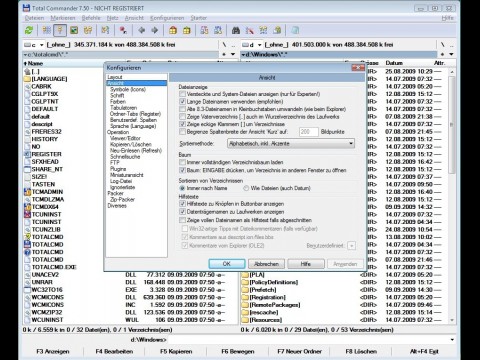Toggle 'Zeige eckige Klammern' checkbox
This screenshot has width=480, height=360.
click(x=182, y=124)
